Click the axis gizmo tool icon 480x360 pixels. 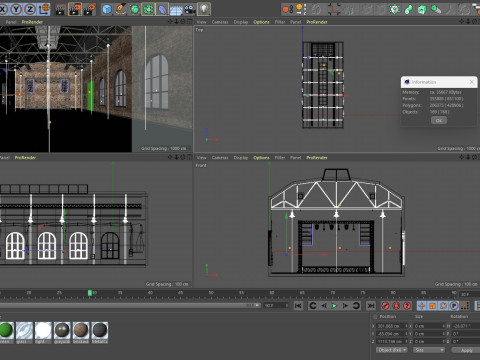point(334,9)
